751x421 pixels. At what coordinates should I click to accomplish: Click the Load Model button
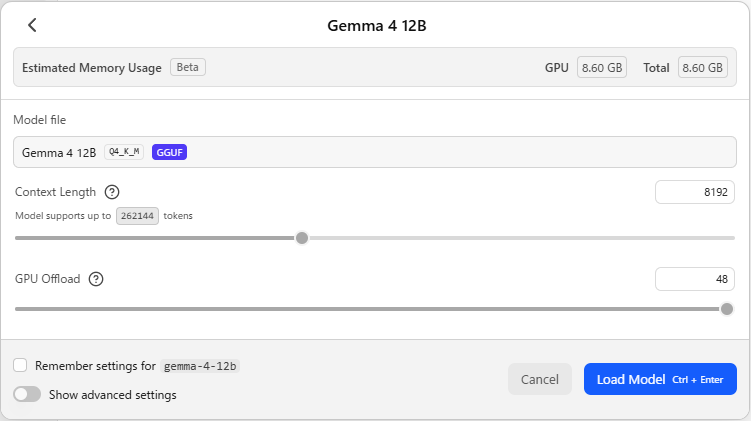pos(660,379)
